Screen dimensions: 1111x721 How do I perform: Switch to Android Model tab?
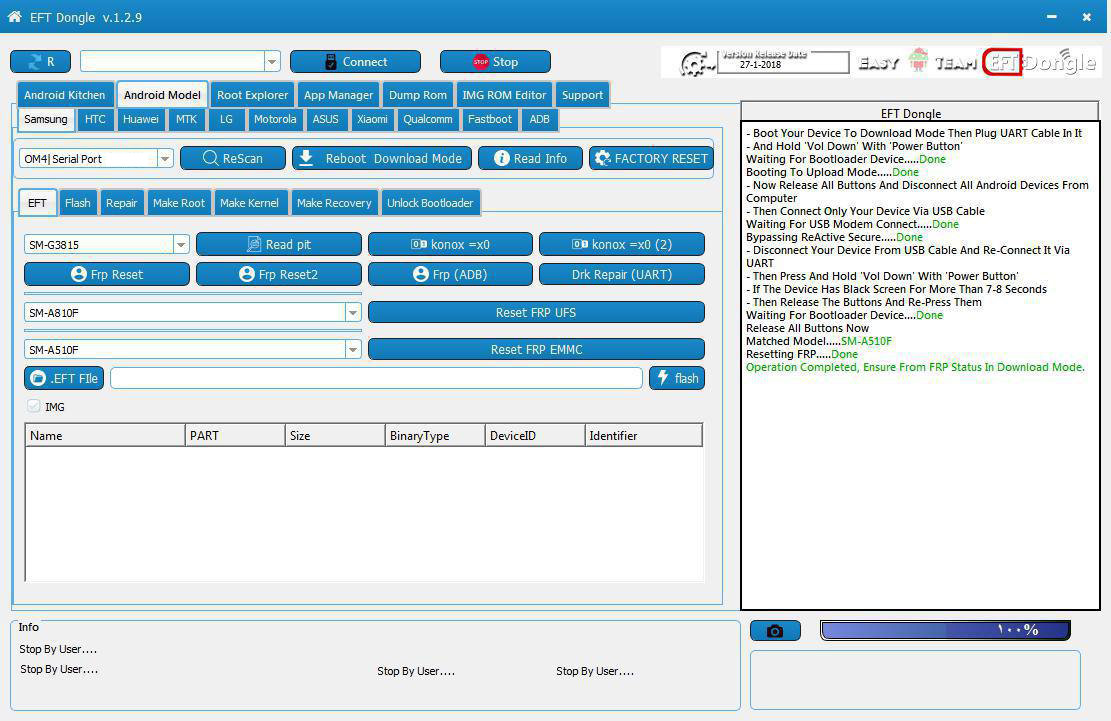coord(162,95)
